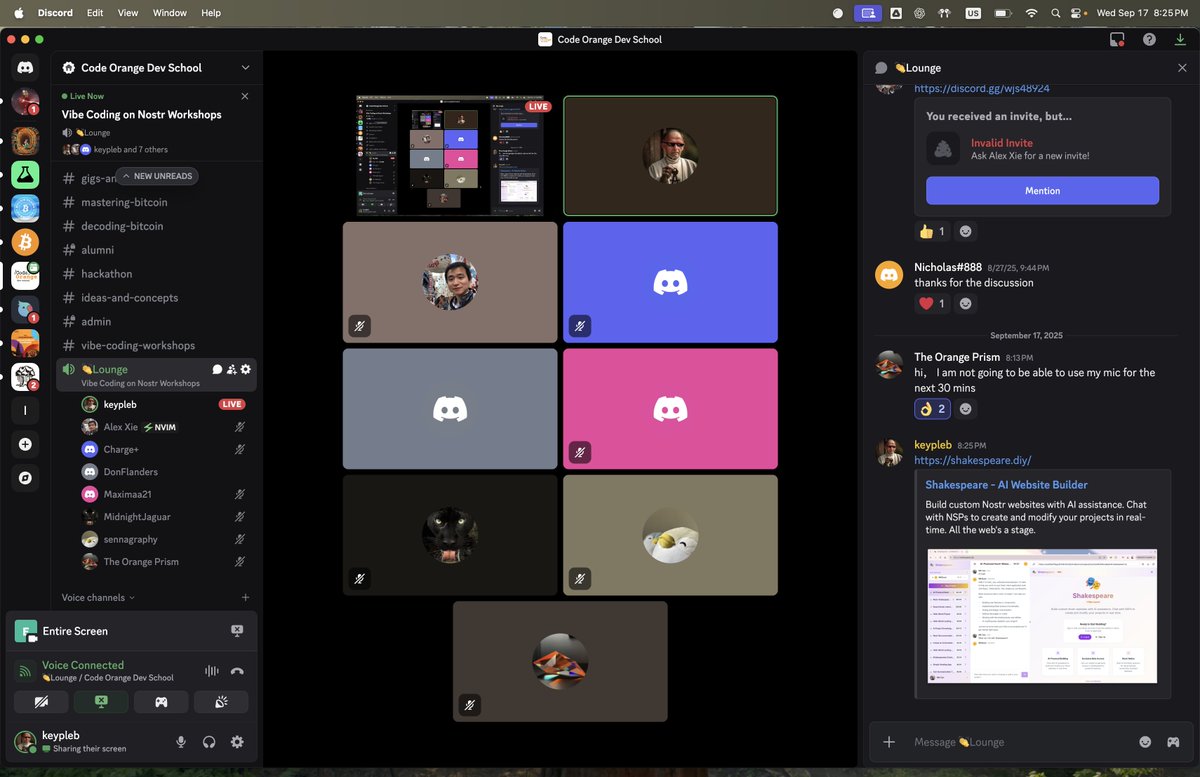1200x777 pixels.
Task: Close the Lounge chat panel
Action: [1182, 68]
